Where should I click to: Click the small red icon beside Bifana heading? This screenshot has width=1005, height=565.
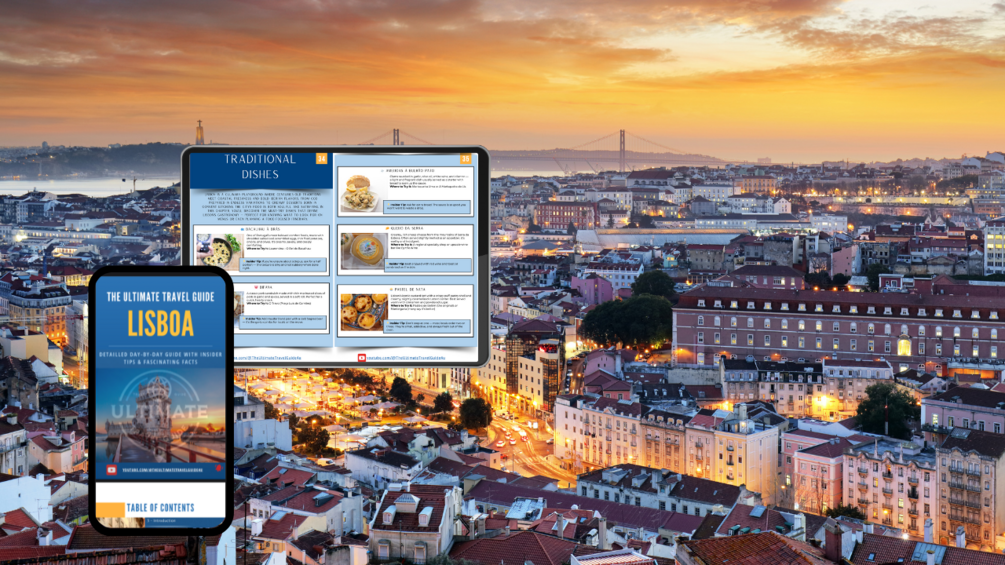(x=256, y=287)
